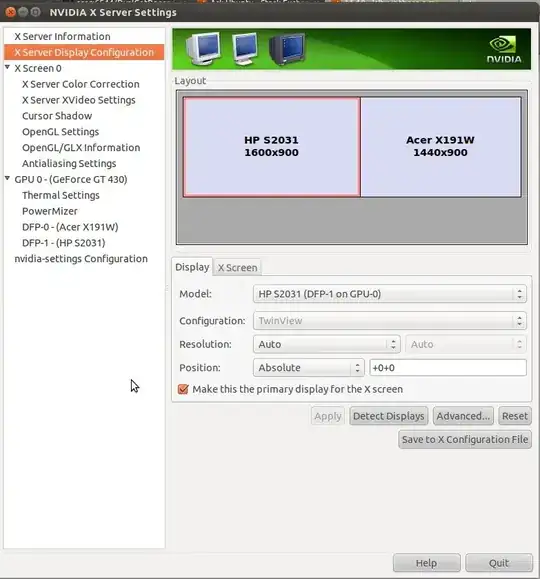This screenshot has width=540, height=579.
Task: Collapse the X Screen 0 tree node
Action: 7,67
